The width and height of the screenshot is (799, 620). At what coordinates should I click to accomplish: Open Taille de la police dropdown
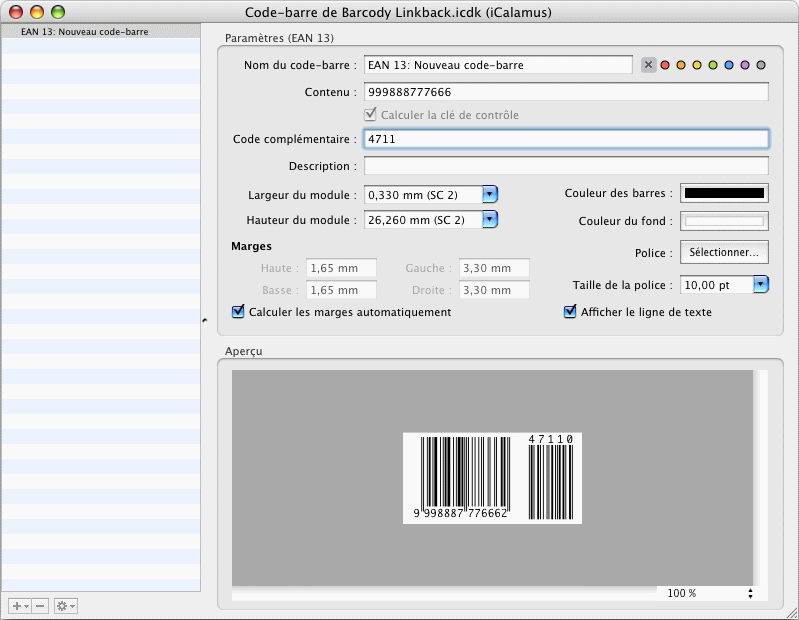pos(761,284)
